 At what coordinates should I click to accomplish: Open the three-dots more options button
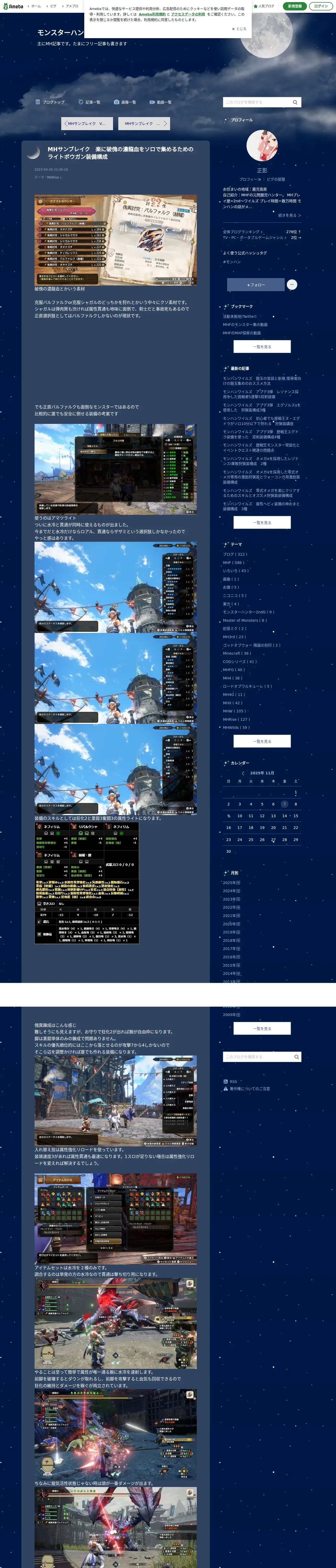pyautogui.click(x=292, y=284)
